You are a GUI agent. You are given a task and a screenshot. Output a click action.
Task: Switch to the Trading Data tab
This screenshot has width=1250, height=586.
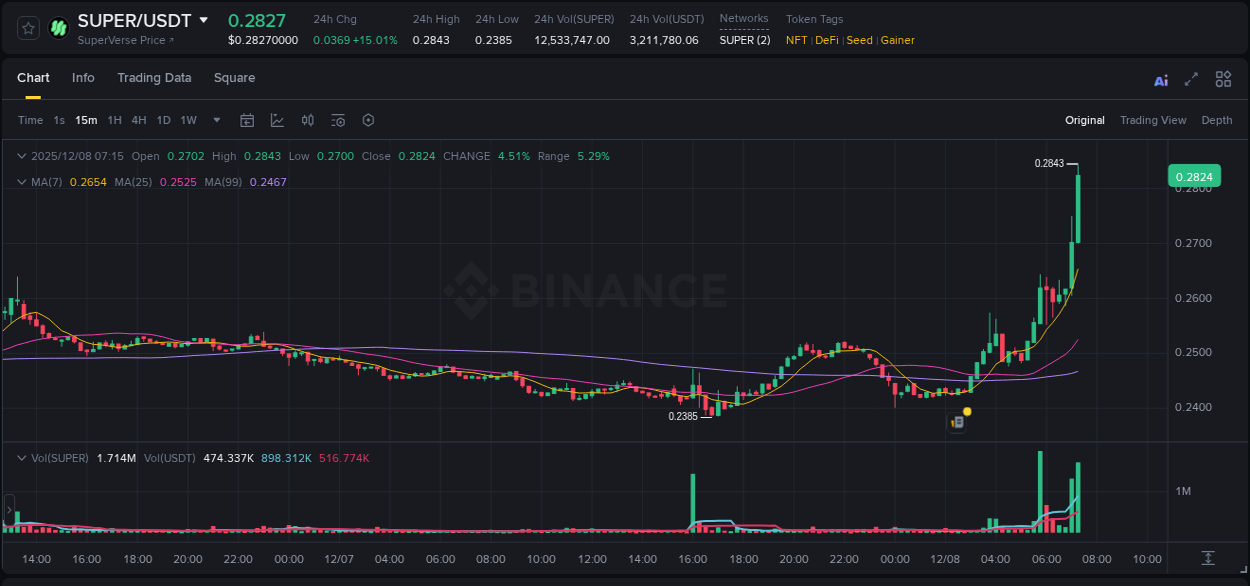point(154,78)
